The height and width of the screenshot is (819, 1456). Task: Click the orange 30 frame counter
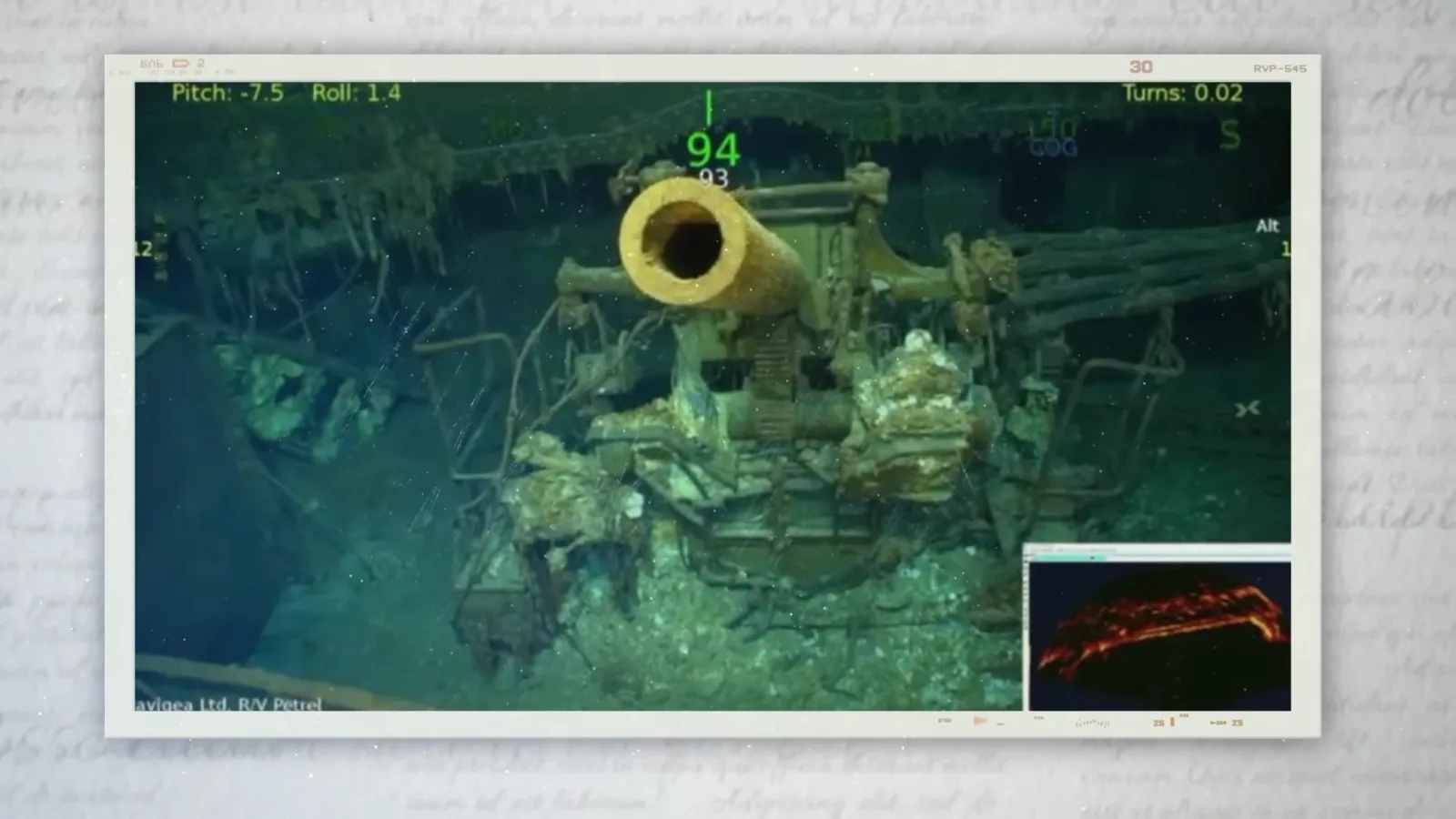coord(1140,66)
